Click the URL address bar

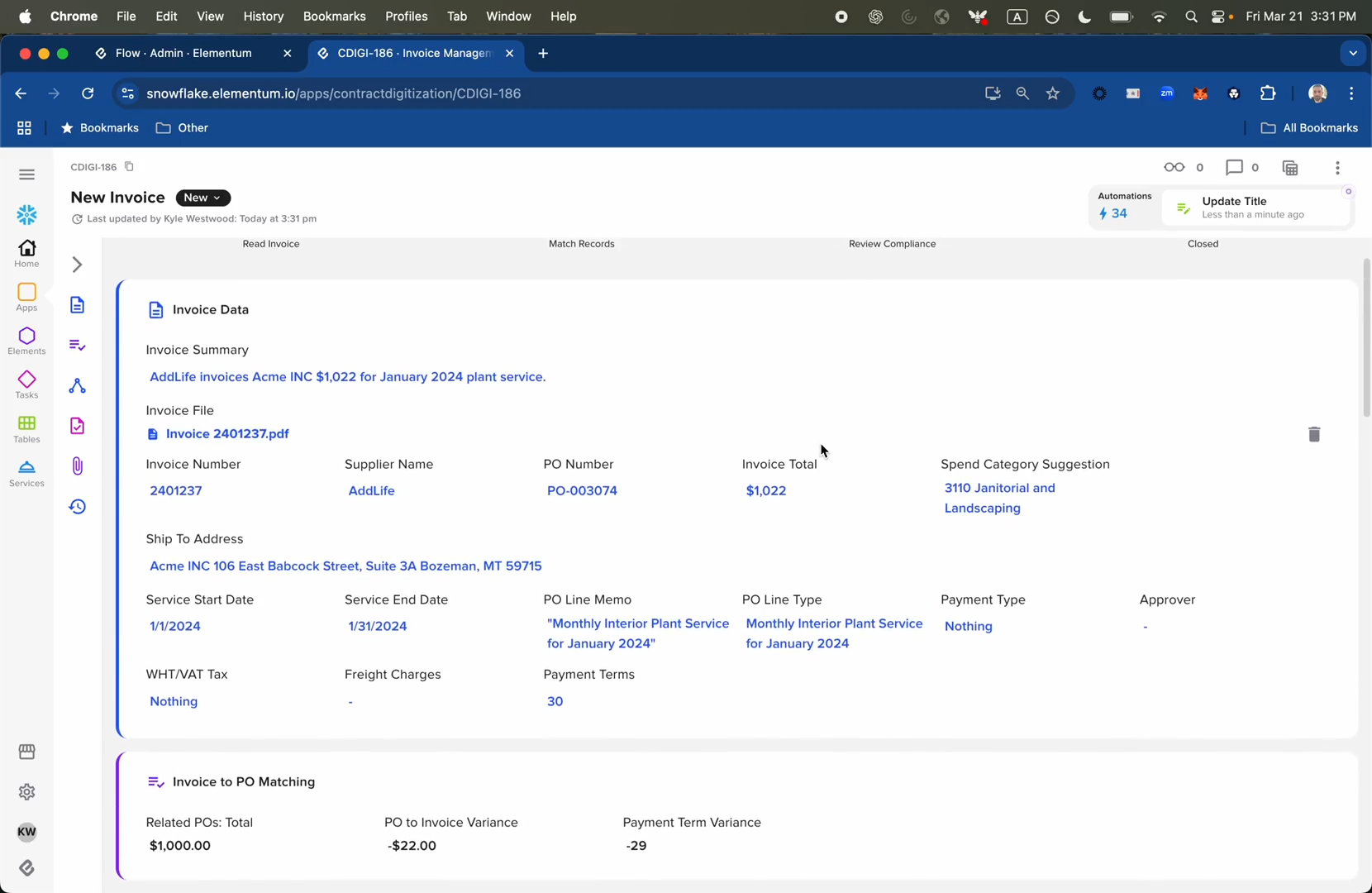pyautogui.click(x=545, y=93)
